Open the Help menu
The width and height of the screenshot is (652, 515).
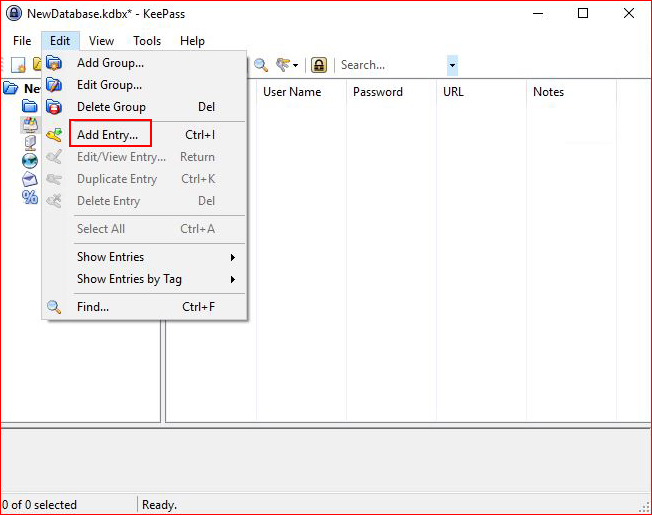(192, 41)
